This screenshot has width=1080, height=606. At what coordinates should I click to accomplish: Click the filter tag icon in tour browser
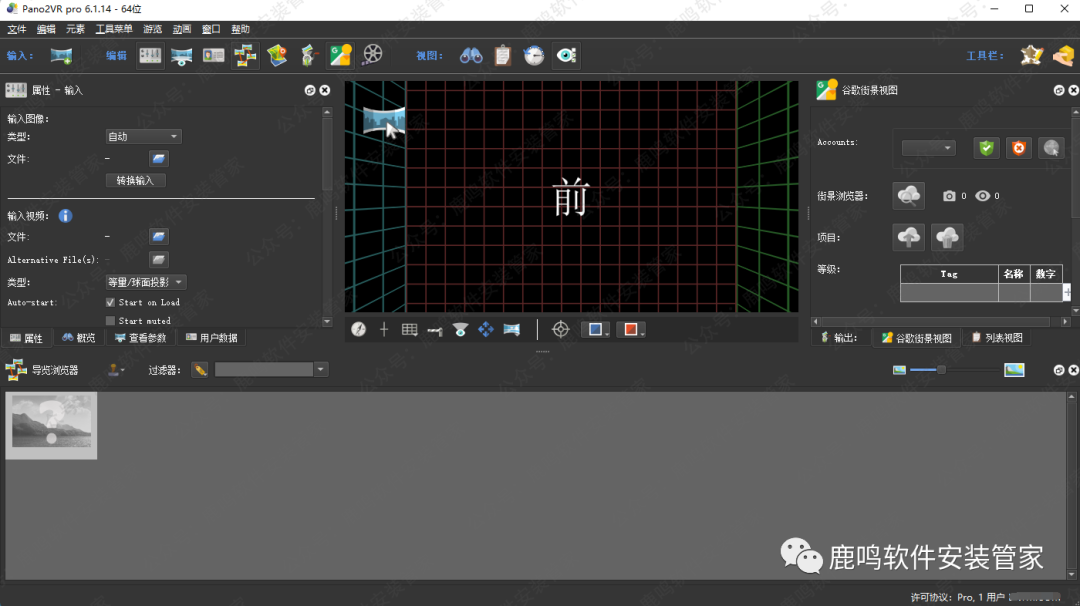pos(200,370)
